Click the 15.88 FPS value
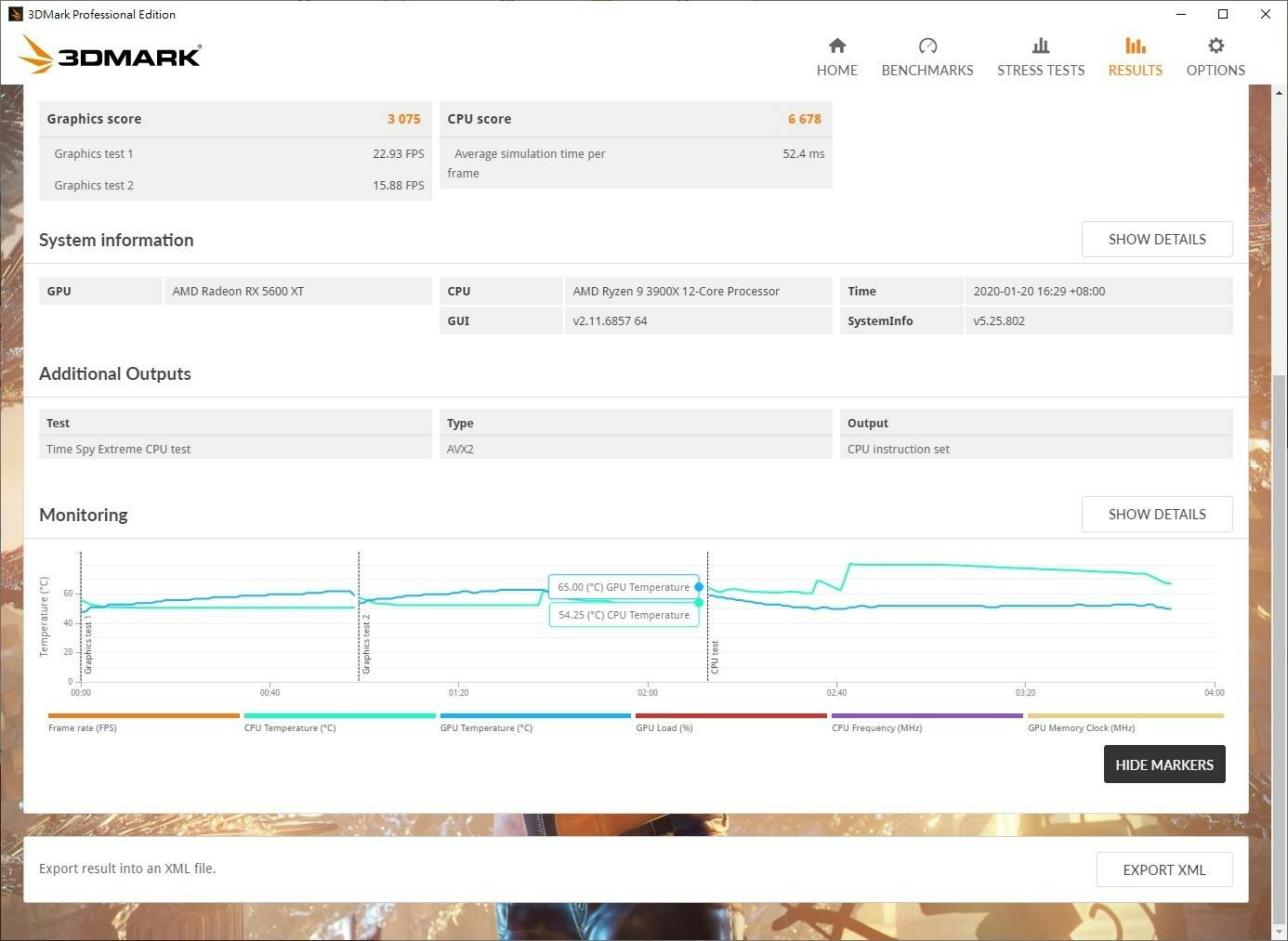 pos(398,186)
